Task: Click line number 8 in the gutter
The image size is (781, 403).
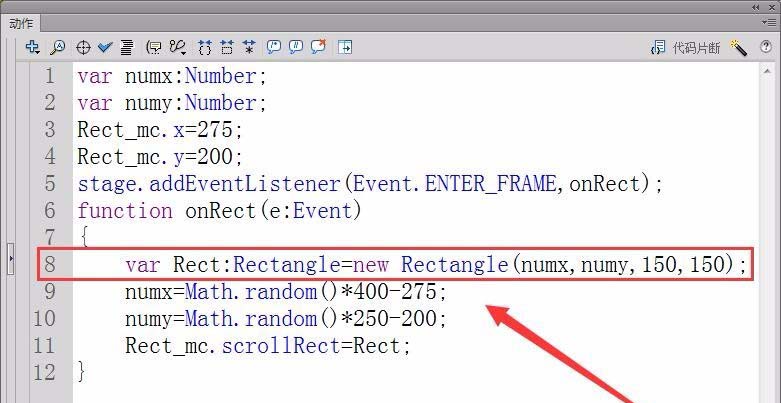Action: coord(50,265)
